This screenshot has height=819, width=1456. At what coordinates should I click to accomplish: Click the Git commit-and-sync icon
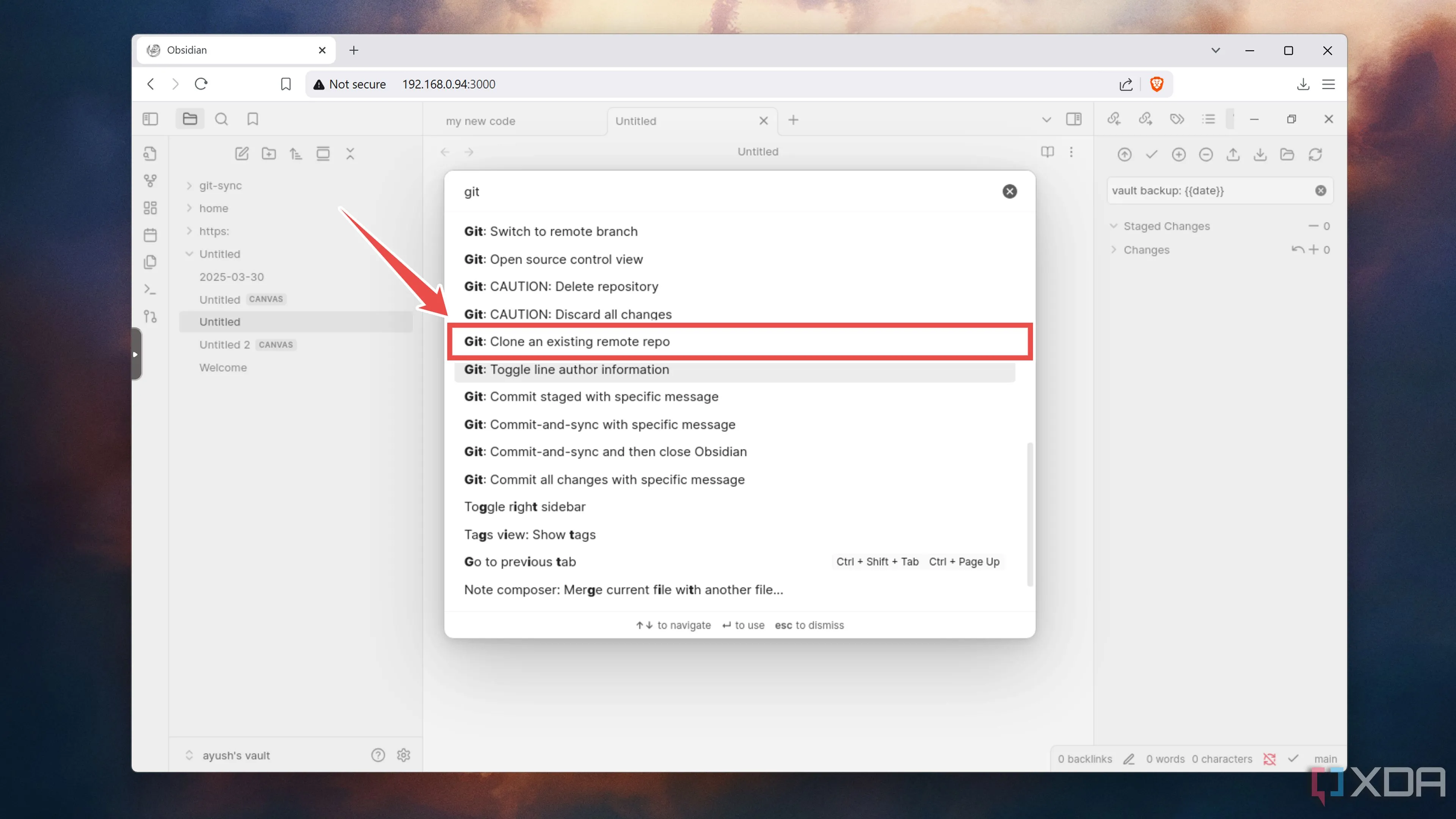click(x=1125, y=154)
